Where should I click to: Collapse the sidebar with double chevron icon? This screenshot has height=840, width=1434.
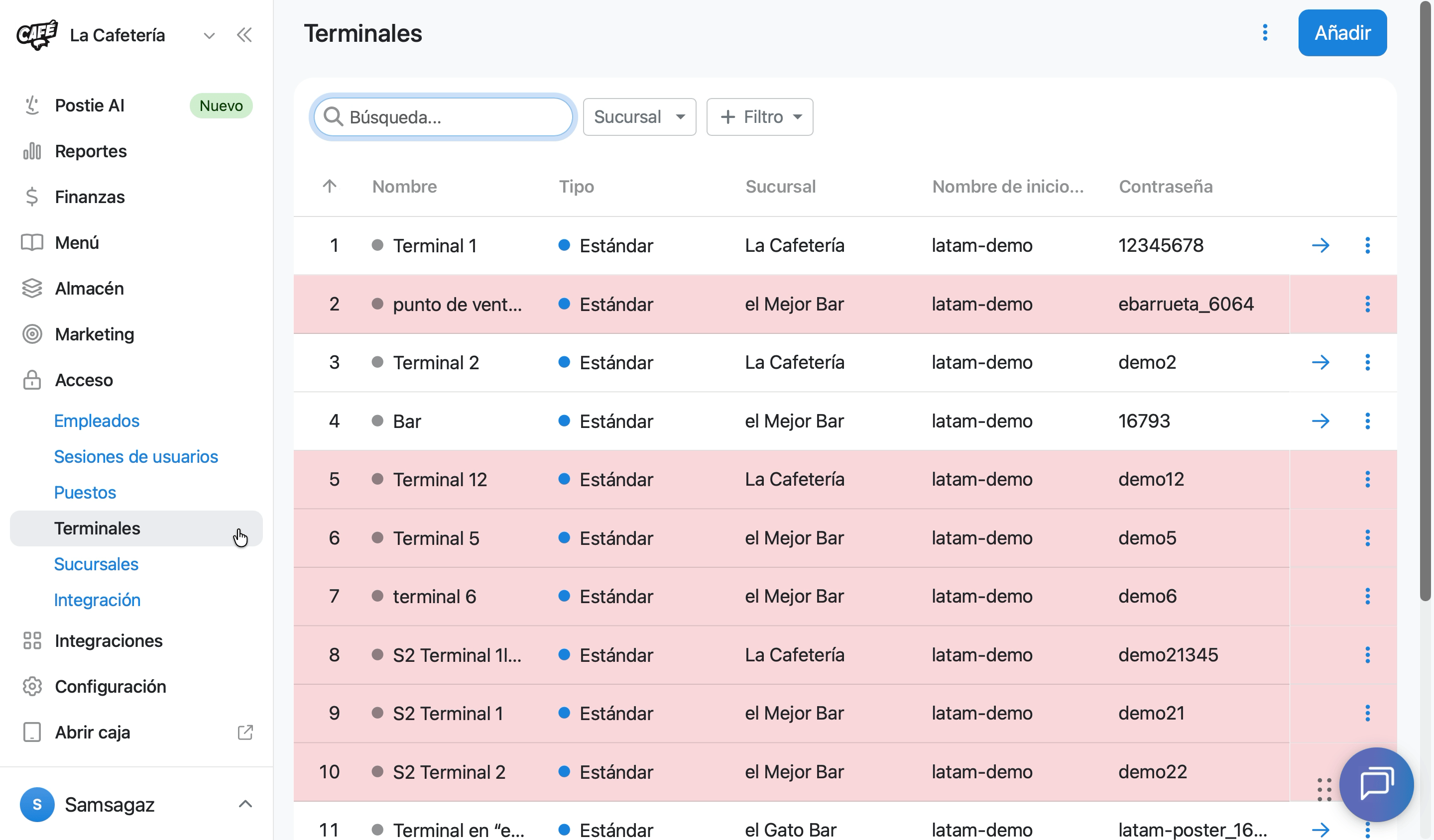tap(244, 35)
